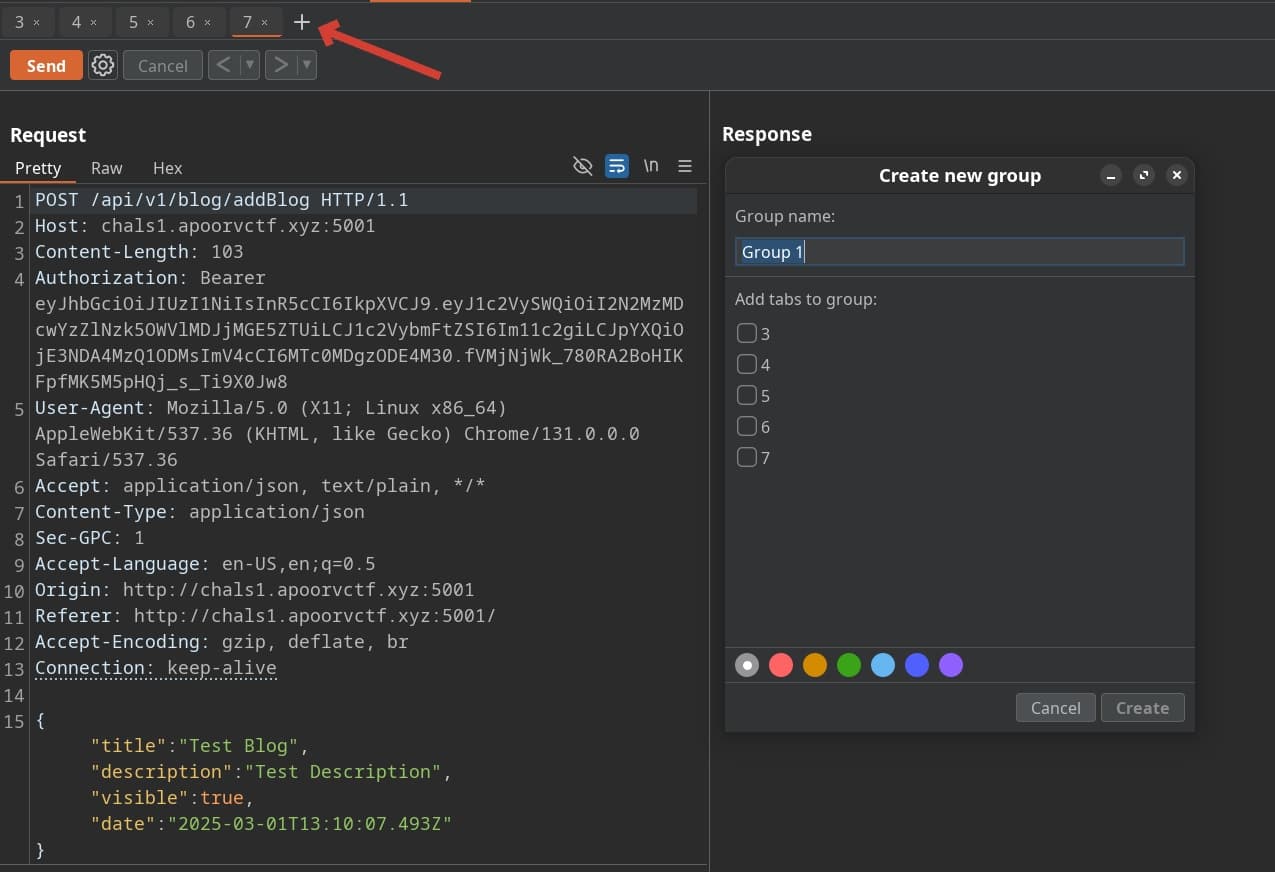Image resolution: width=1275 pixels, height=872 pixels.
Task: Toggle hide non-printable characters eye icon
Action: [x=583, y=166]
